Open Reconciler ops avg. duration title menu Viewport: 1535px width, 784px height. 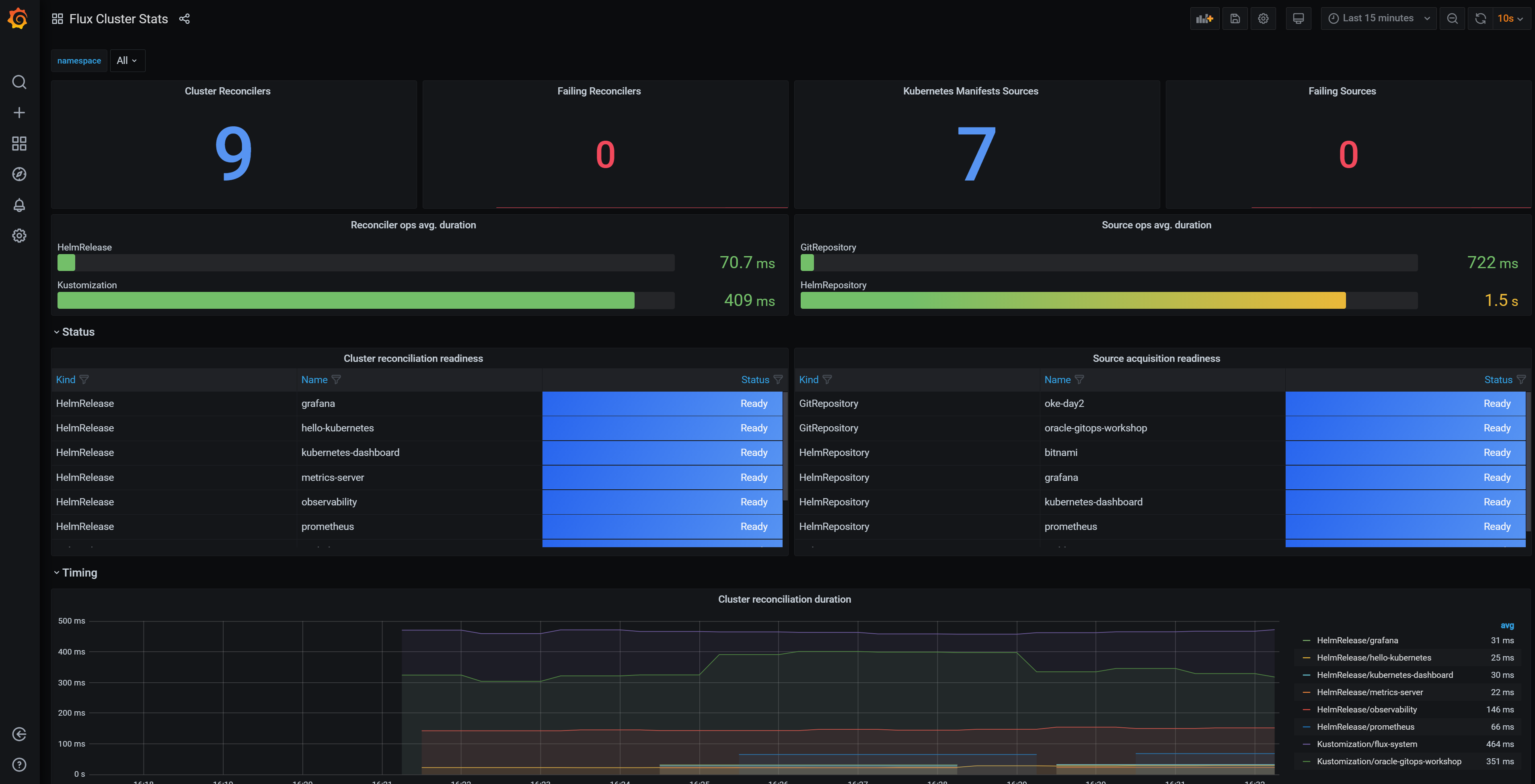tap(413, 225)
